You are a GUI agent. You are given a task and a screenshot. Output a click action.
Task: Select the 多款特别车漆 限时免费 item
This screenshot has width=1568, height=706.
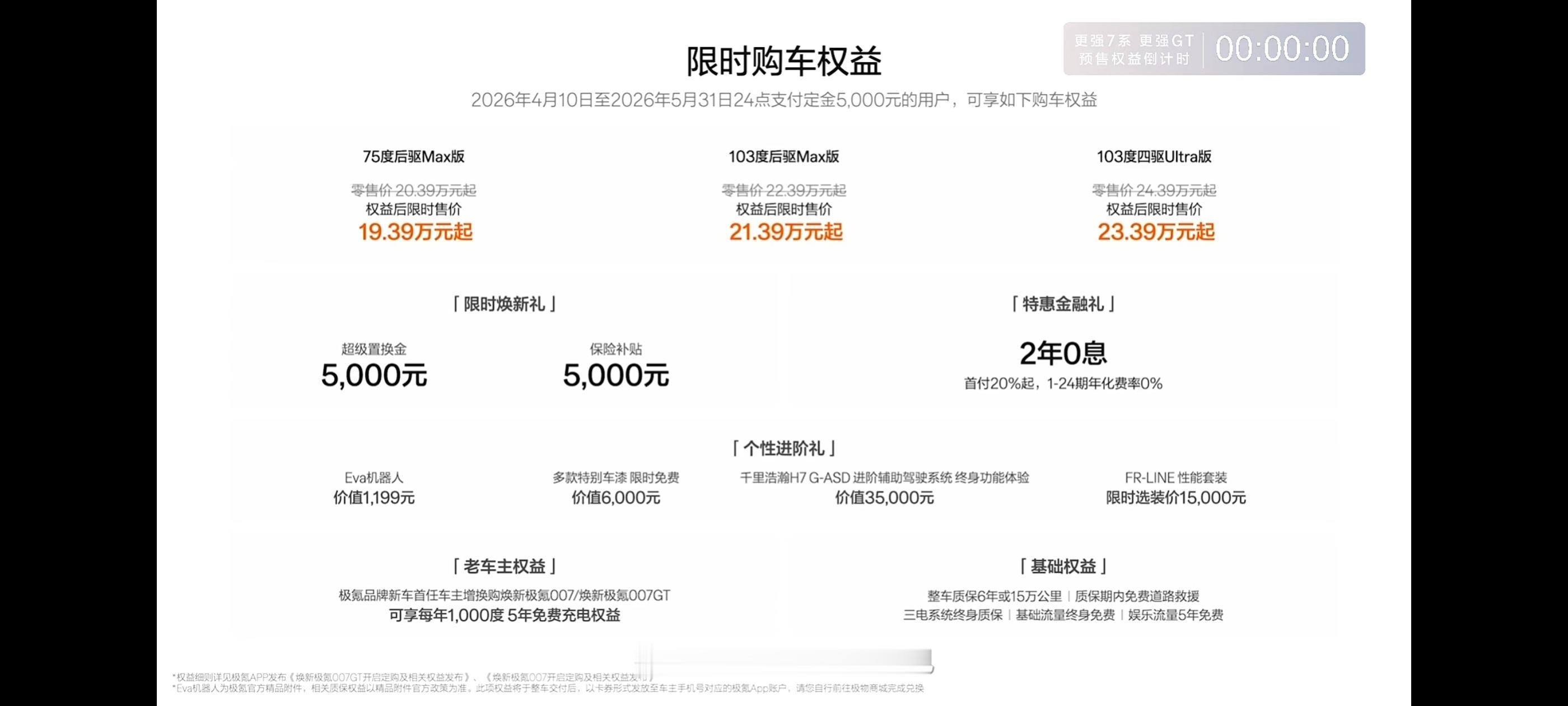point(615,477)
